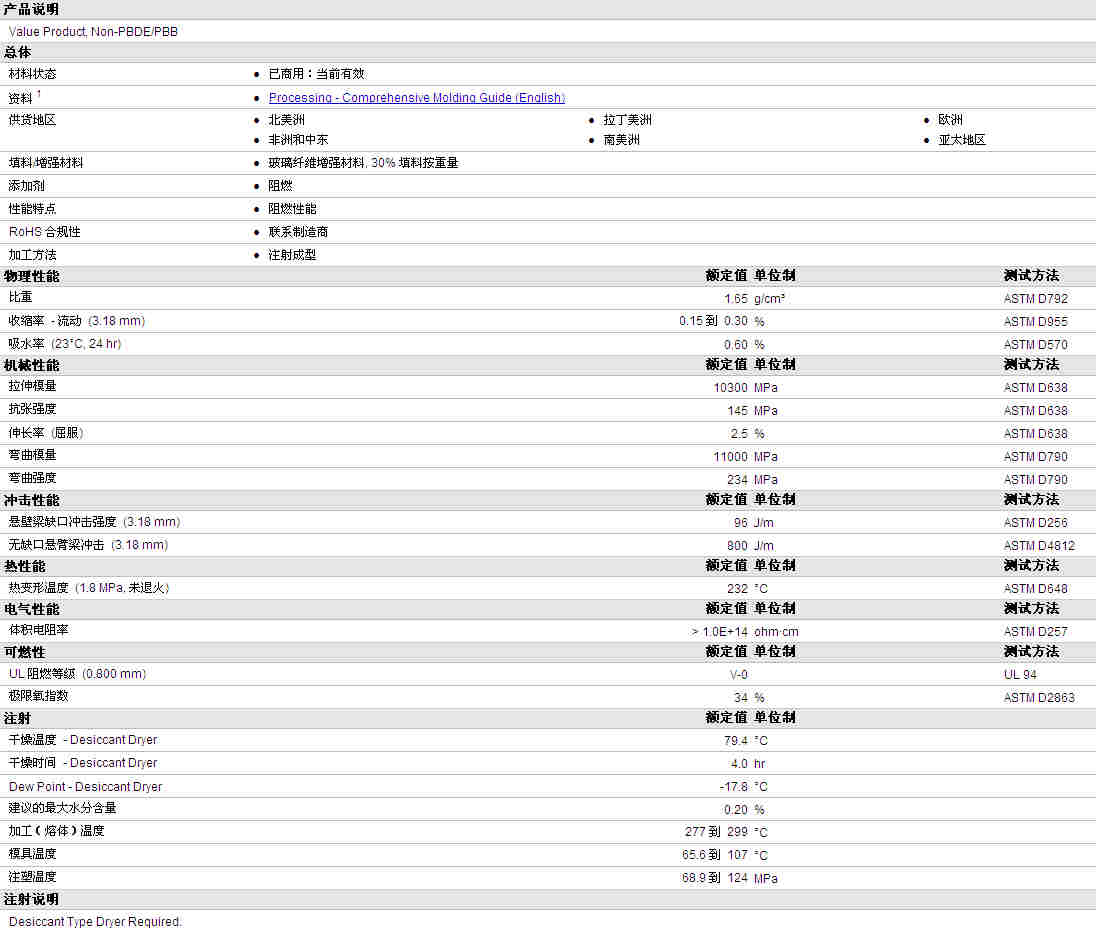Click the ASTM D792 test method entry
Screen dimensions: 1096x930
[x=1035, y=299]
